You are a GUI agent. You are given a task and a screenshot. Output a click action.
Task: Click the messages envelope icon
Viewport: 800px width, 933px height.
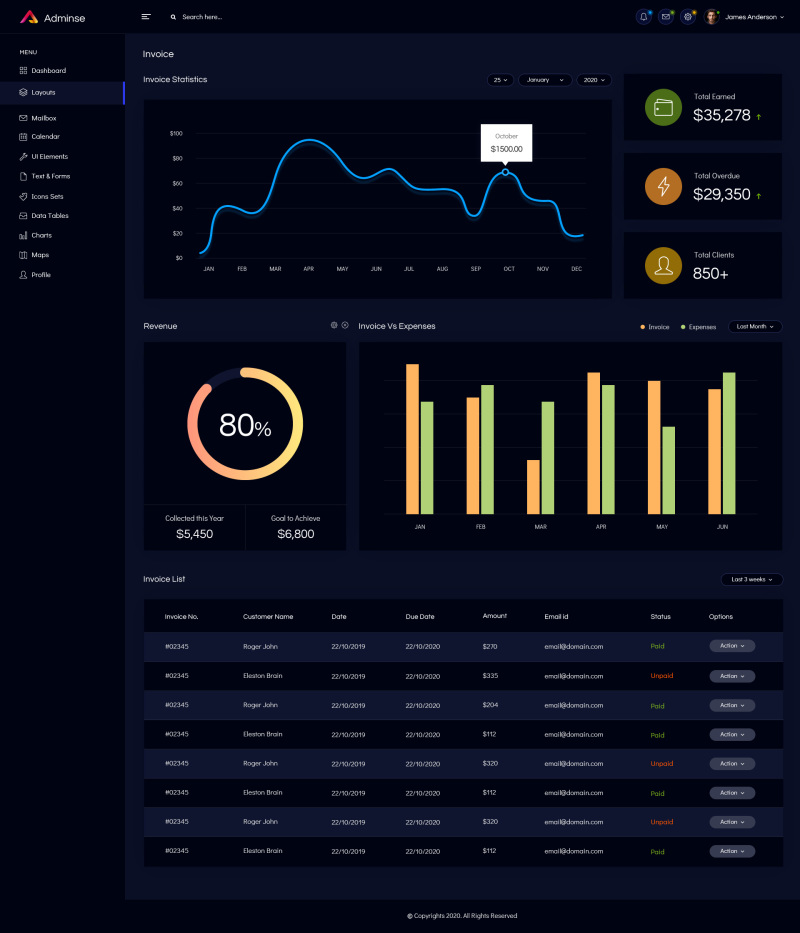click(665, 16)
